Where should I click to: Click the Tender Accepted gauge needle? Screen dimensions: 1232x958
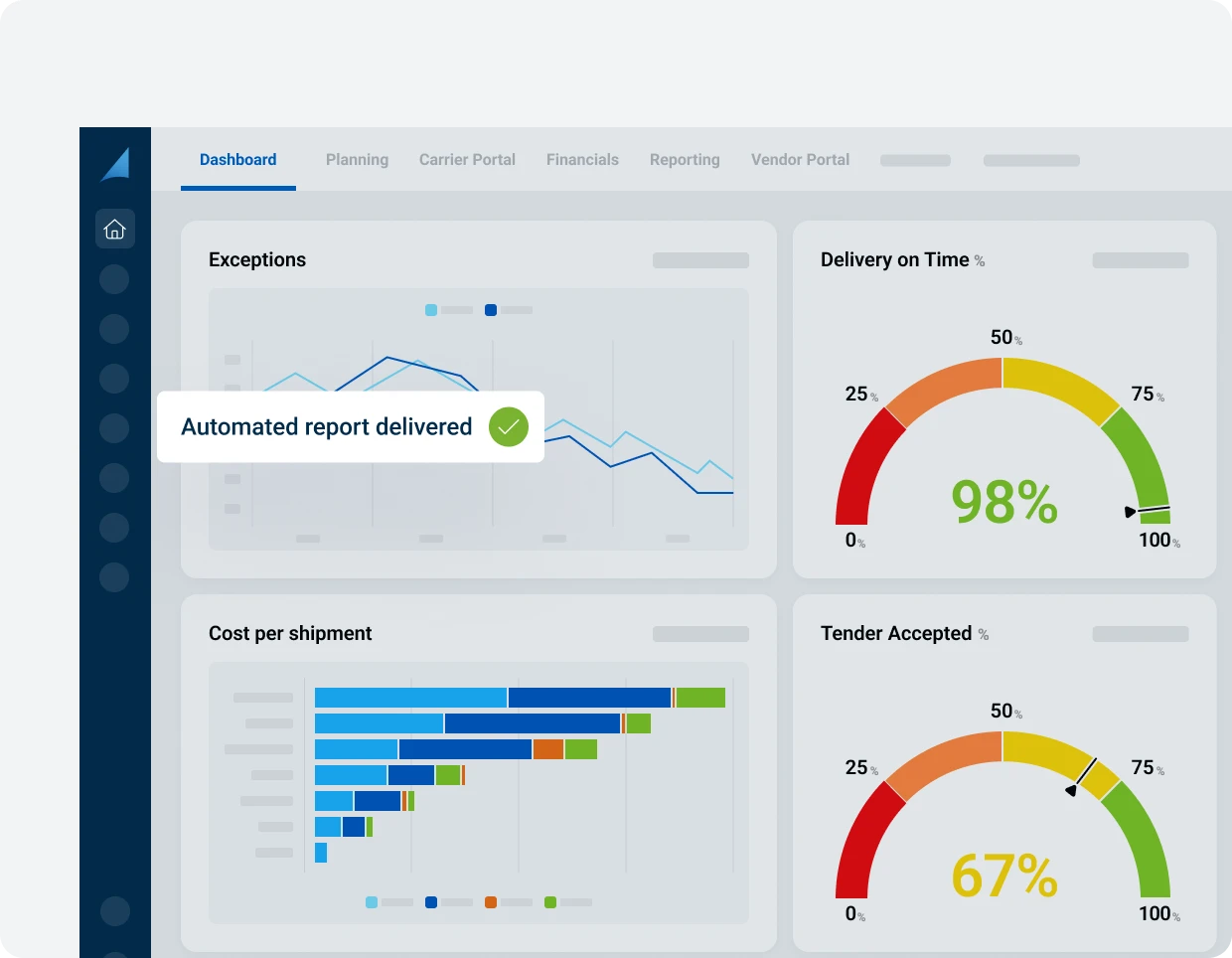click(1082, 777)
